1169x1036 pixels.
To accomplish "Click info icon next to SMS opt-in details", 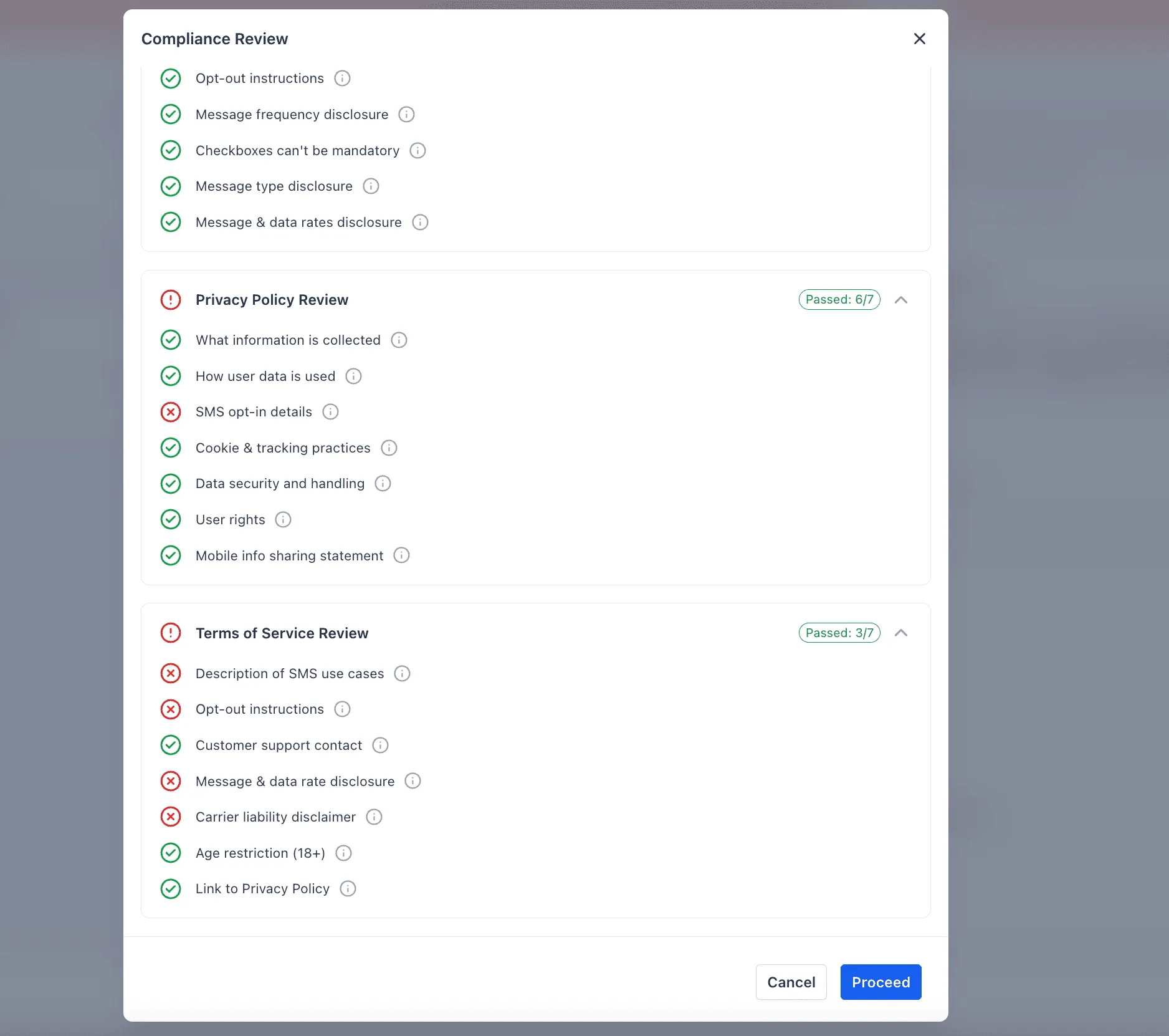I will coord(330,412).
